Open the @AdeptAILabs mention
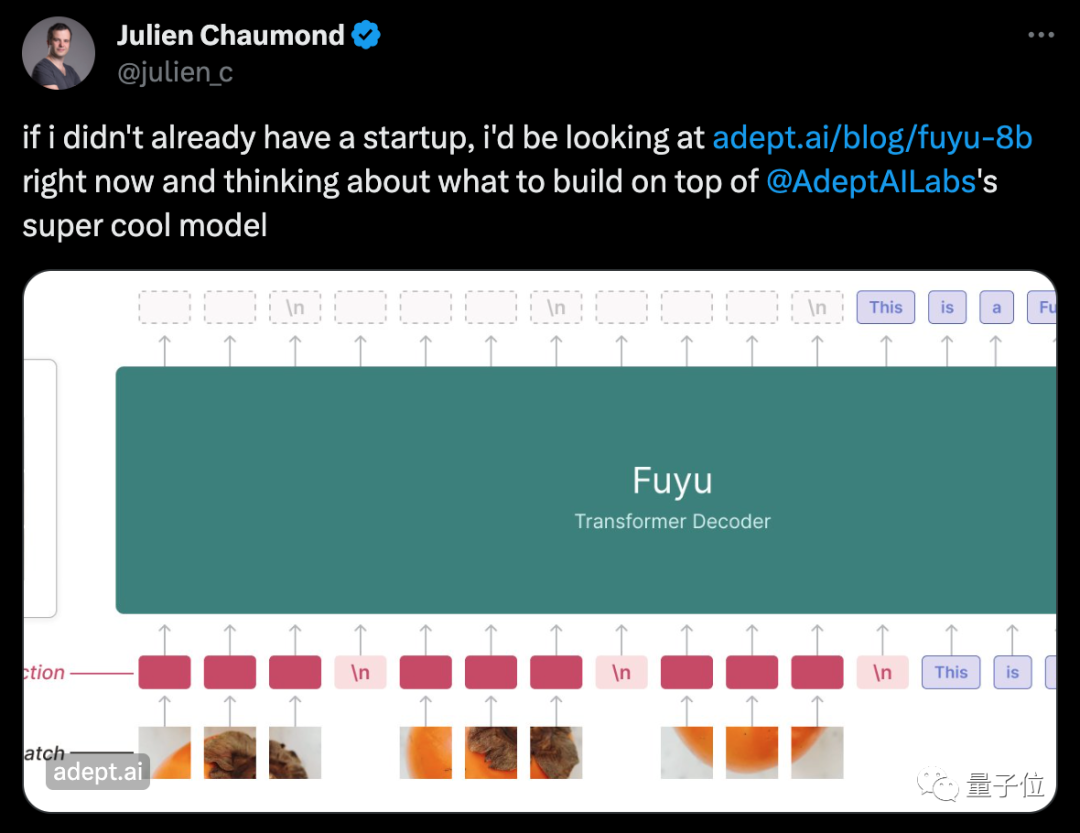 click(871, 182)
